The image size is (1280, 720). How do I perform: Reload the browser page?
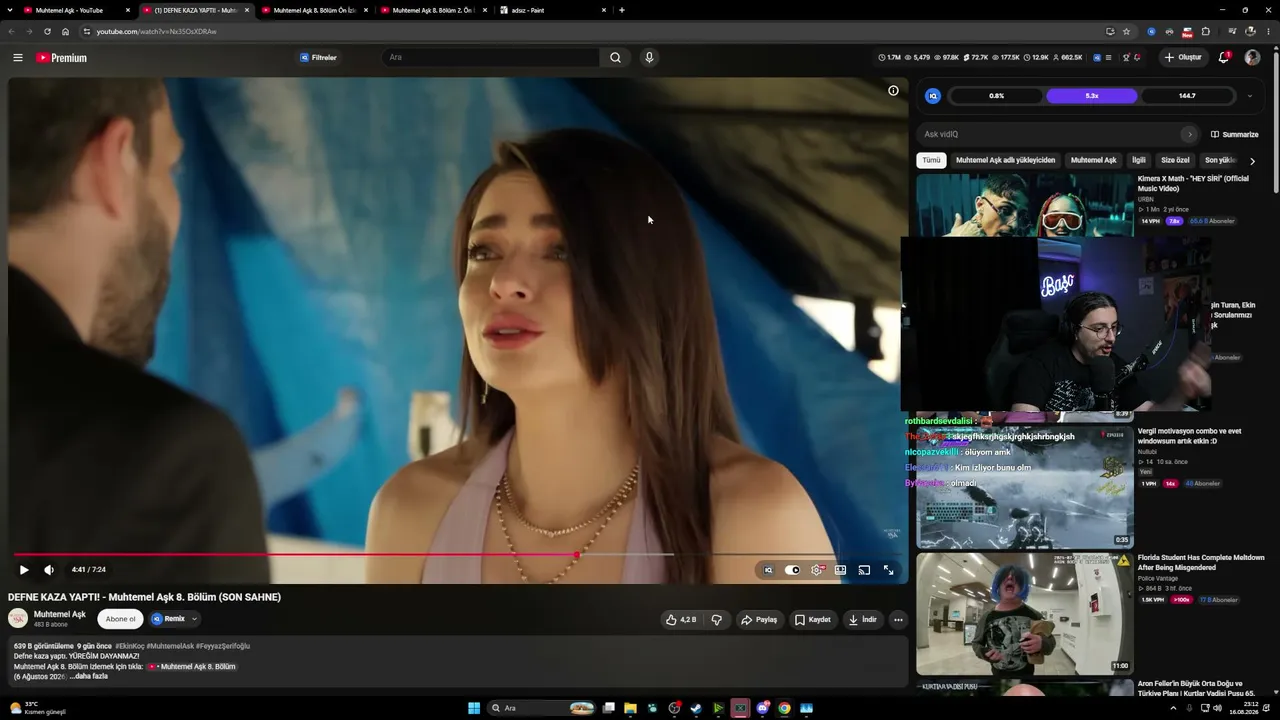[47, 31]
